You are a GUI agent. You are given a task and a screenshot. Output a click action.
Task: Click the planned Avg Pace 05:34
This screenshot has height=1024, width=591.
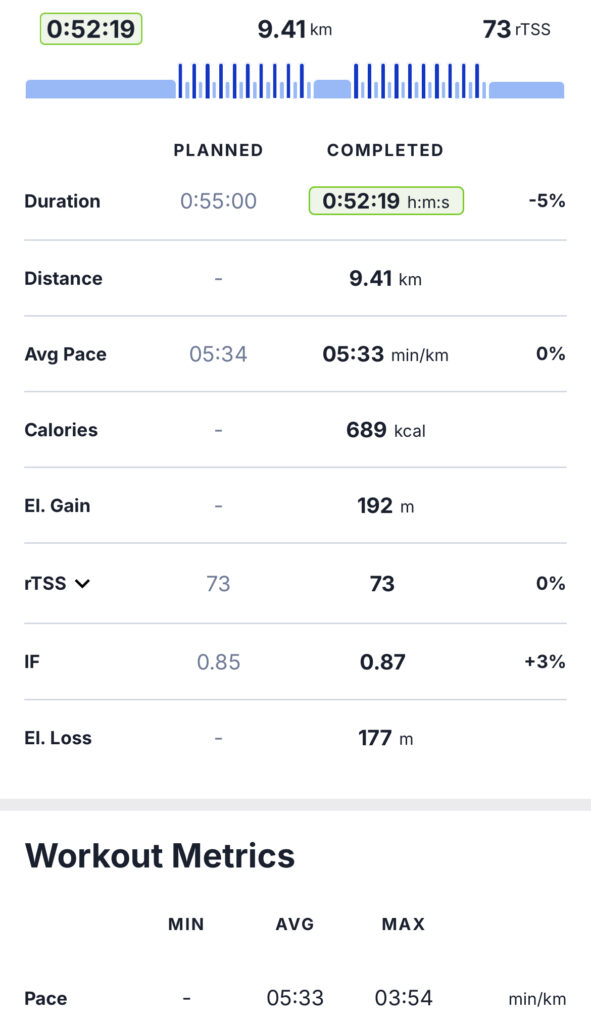(x=218, y=354)
